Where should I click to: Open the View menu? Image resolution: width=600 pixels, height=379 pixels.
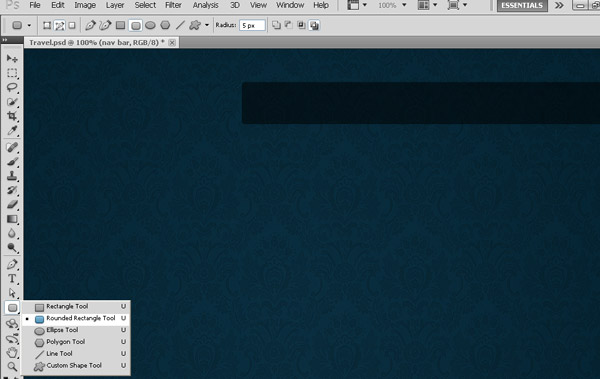(258, 5)
